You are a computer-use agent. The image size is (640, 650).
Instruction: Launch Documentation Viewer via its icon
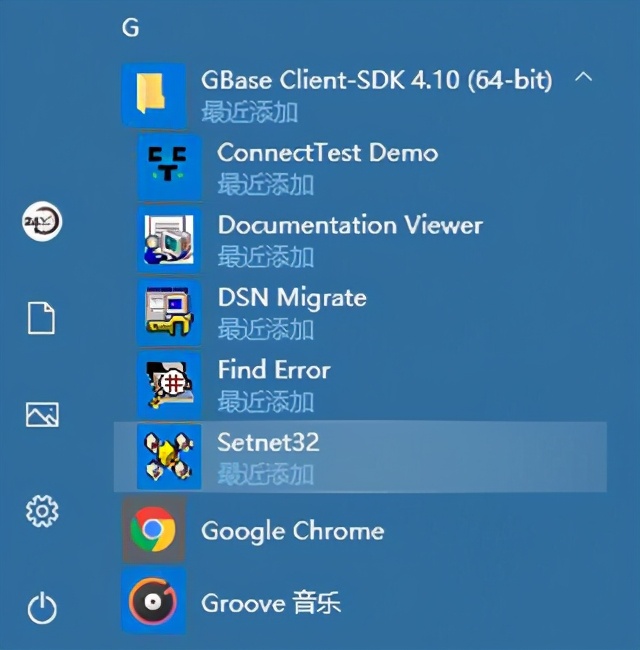click(169, 240)
